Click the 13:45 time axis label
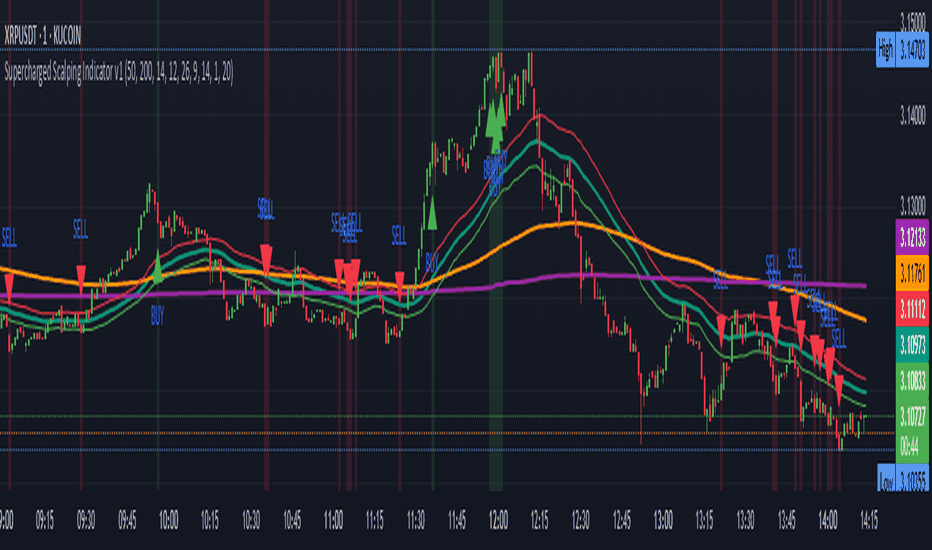Image resolution: width=932 pixels, height=550 pixels. [786, 521]
